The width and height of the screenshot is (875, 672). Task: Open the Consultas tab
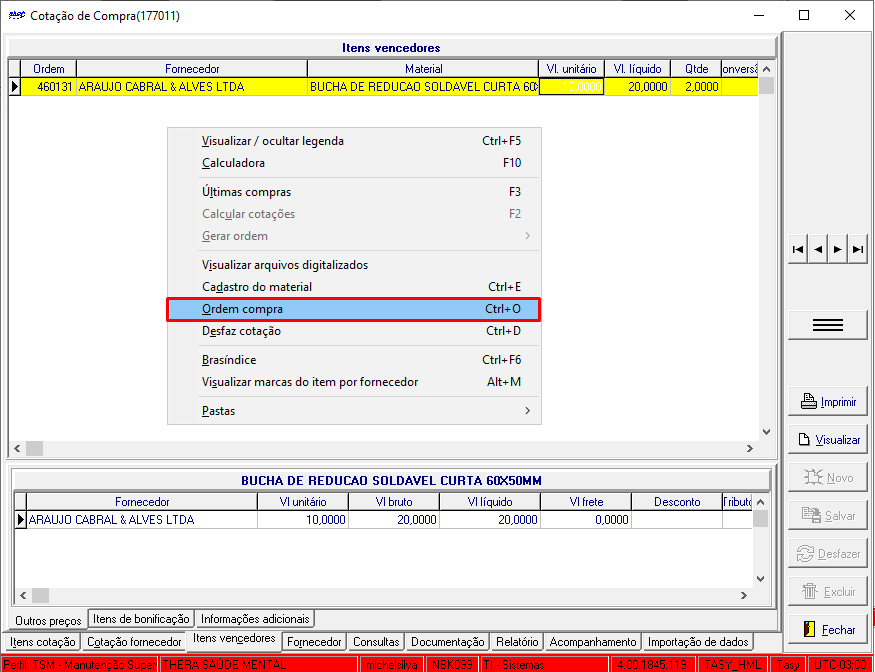(x=376, y=642)
